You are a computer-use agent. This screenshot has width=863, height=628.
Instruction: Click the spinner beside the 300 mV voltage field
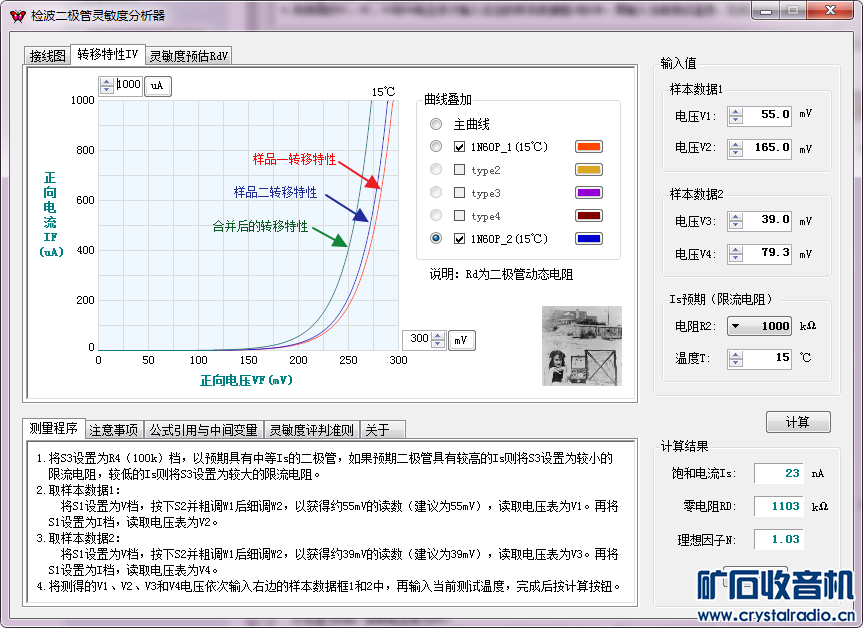[438, 340]
